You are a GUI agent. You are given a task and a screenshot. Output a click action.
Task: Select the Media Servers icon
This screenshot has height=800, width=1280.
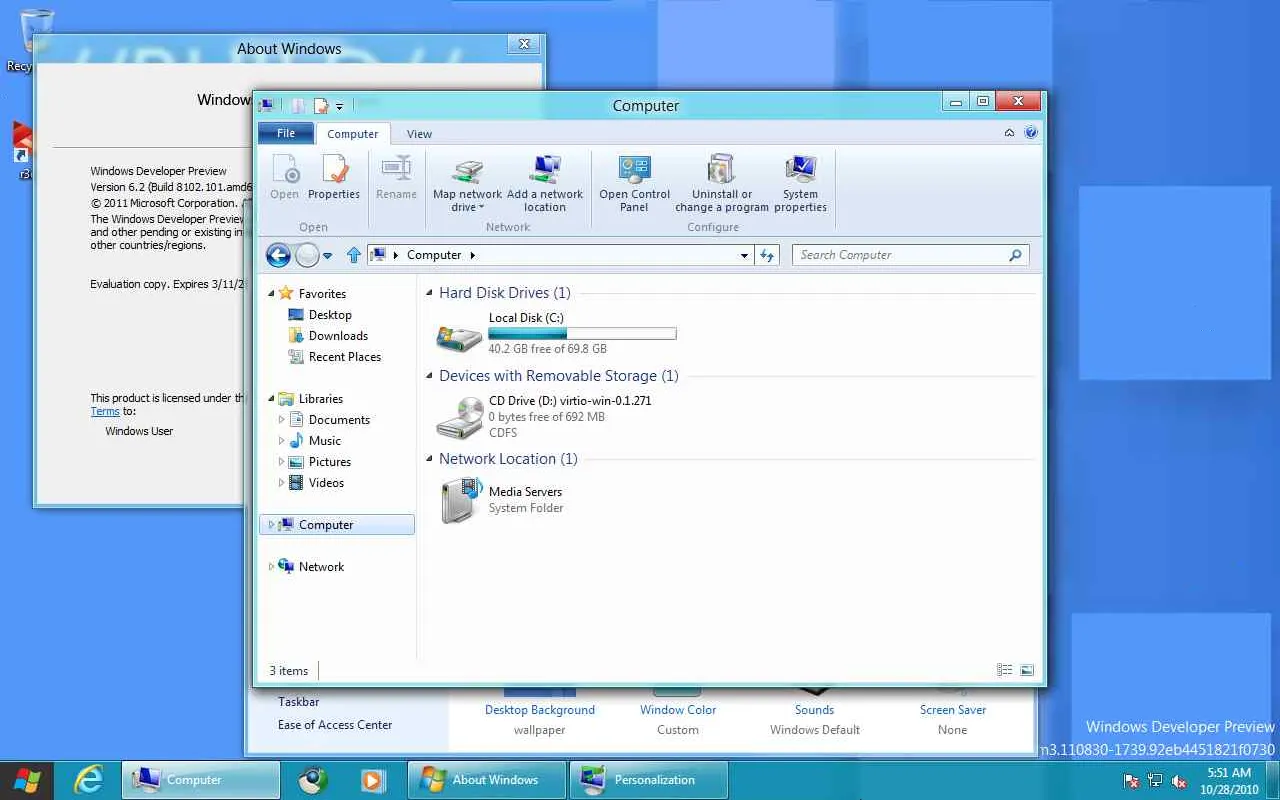(460, 500)
